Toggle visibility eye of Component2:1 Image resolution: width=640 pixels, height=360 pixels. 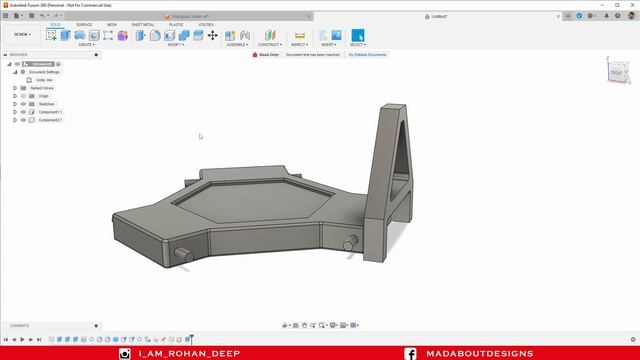coord(23,120)
